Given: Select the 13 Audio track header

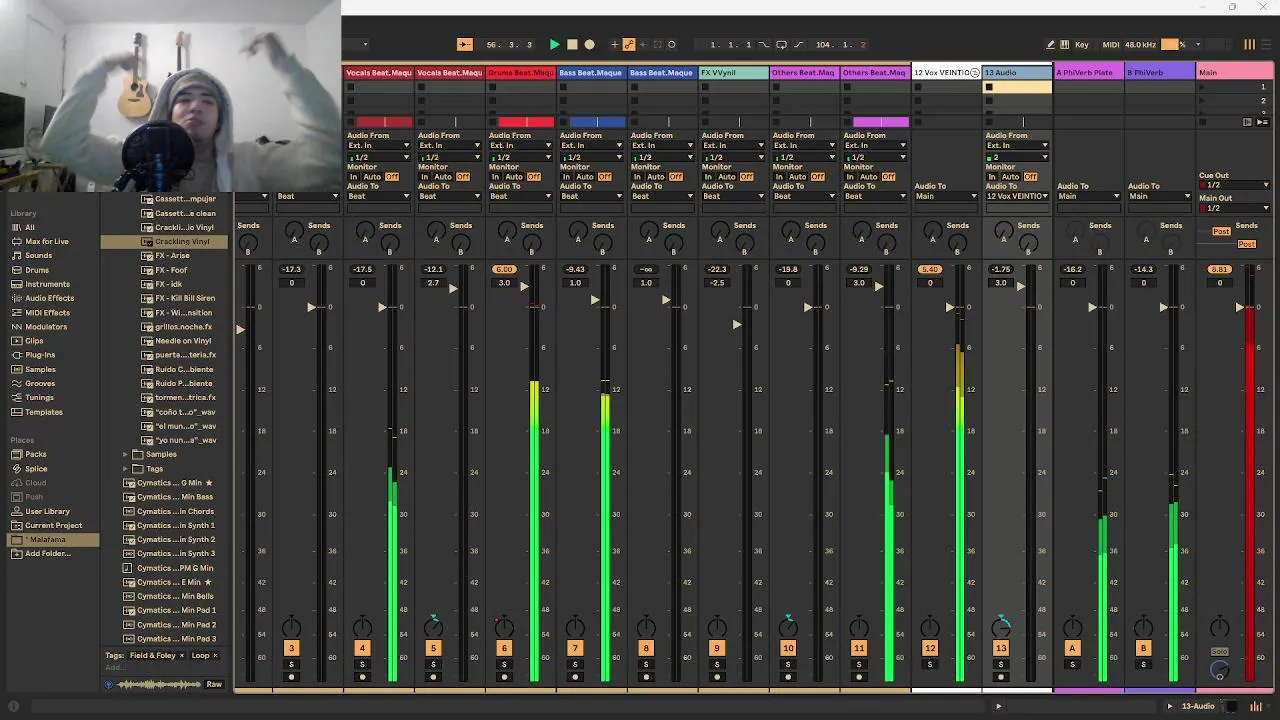Looking at the screenshot, I should [1017, 73].
